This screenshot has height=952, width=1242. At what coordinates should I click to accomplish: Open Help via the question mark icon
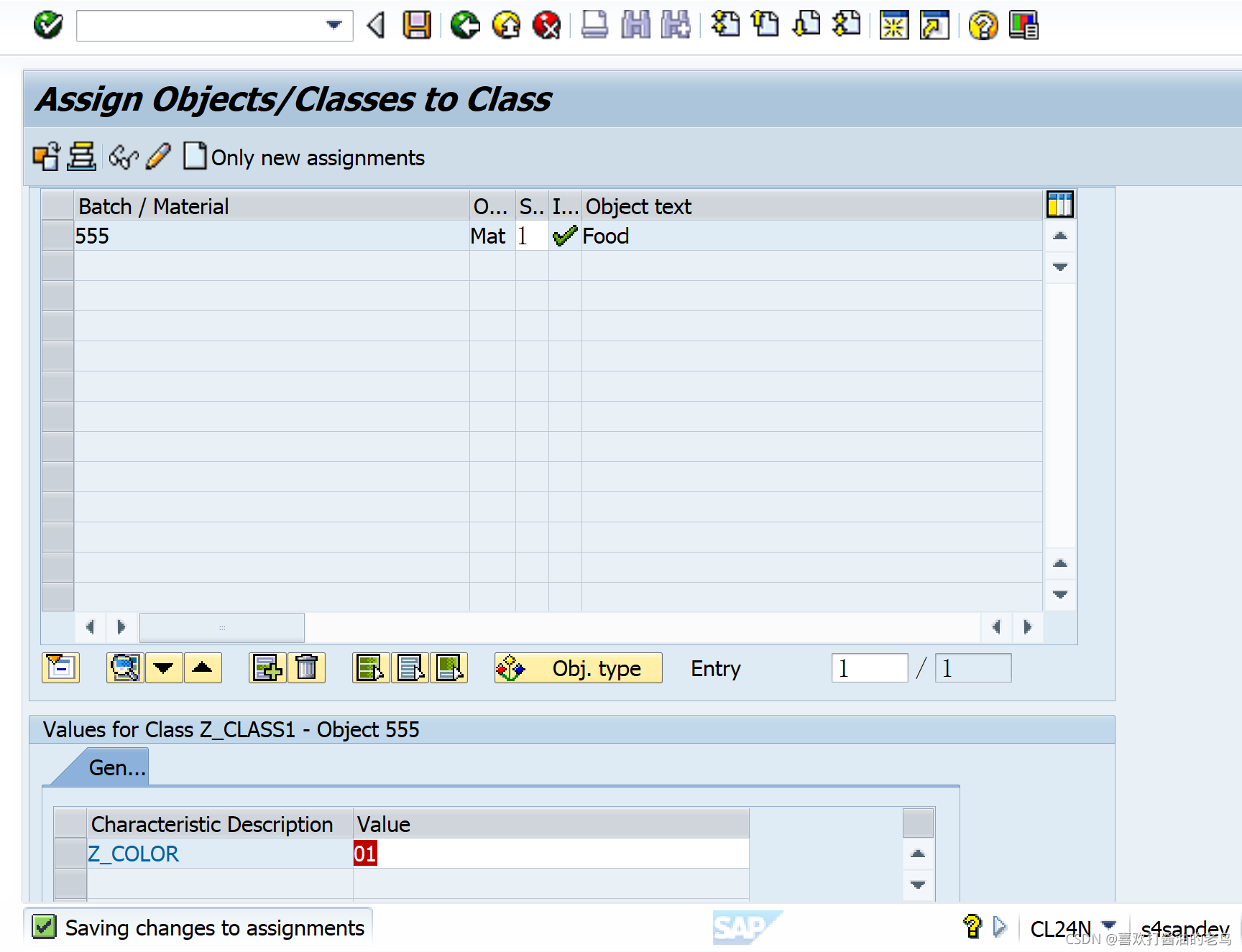click(983, 25)
